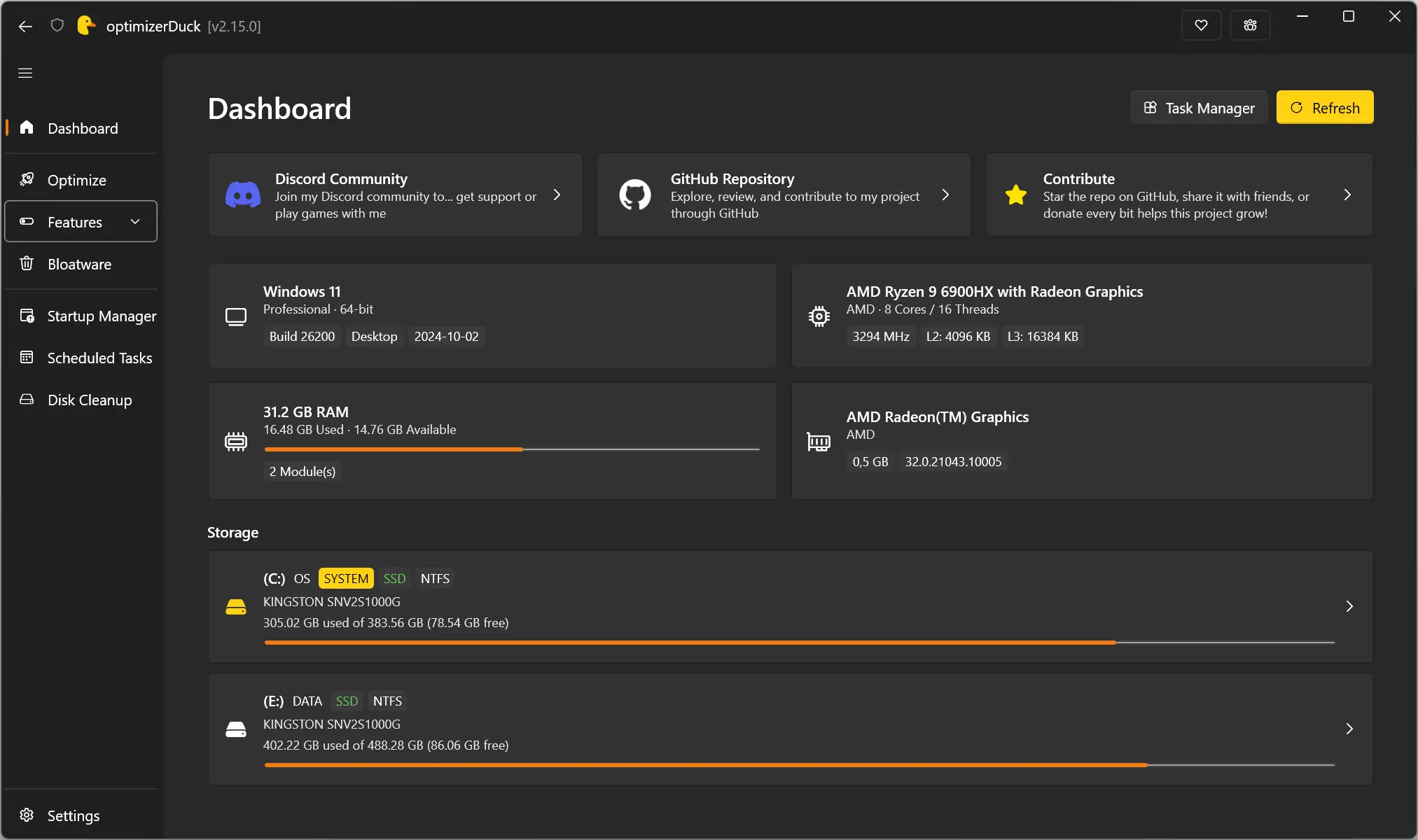Click the SSD badge on C: drive

tap(394, 578)
